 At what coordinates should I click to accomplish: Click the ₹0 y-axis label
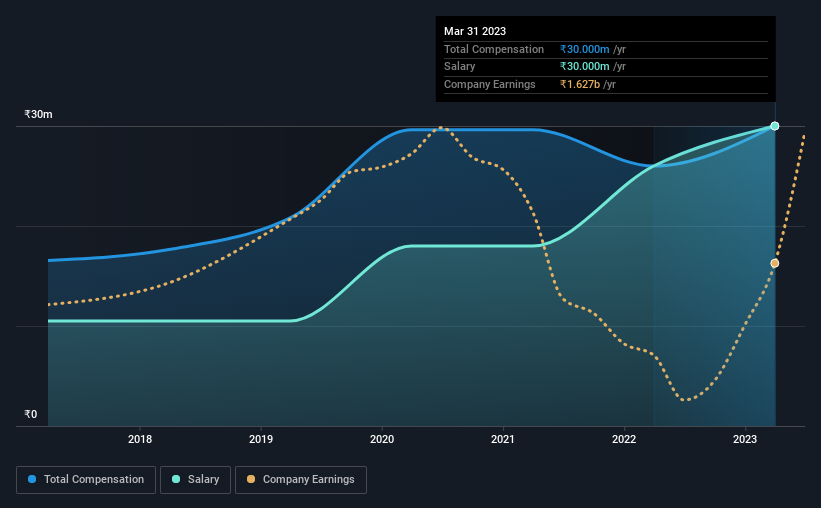coord(31,414)
